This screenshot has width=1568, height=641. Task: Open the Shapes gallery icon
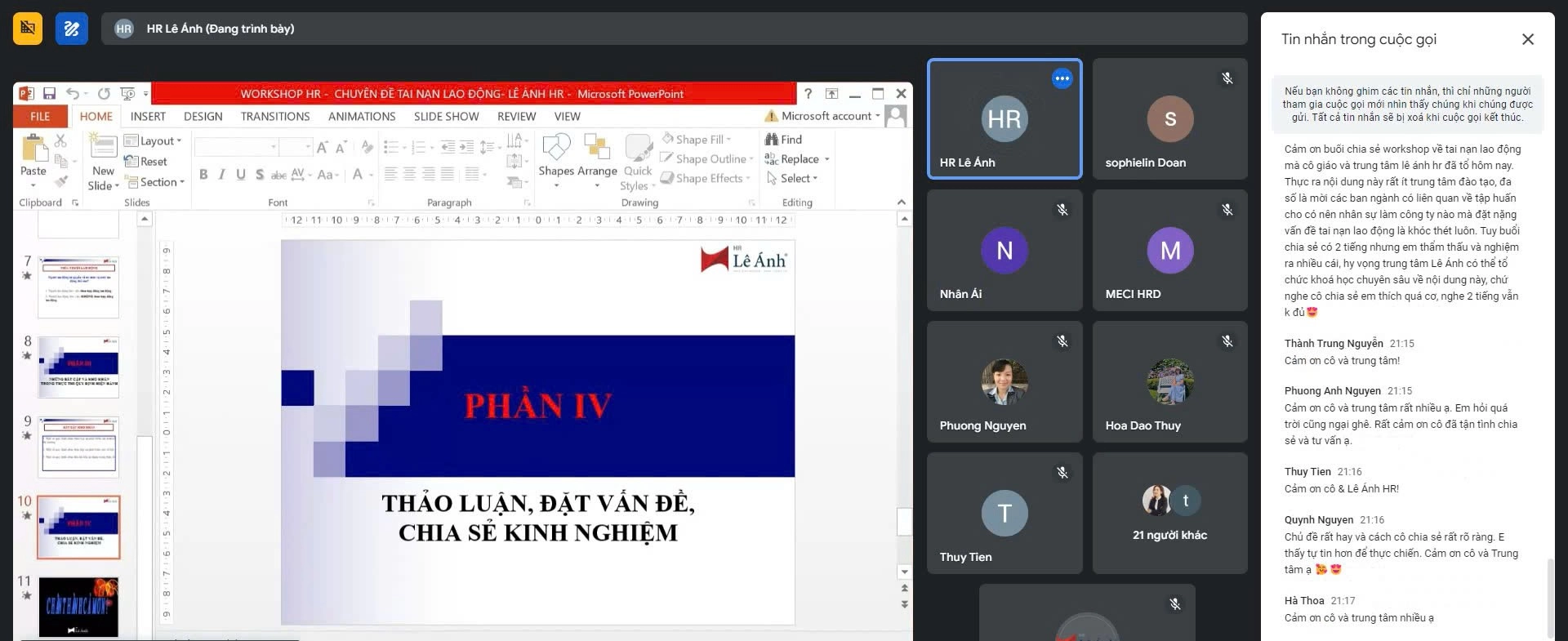click(x=556, y=149)
